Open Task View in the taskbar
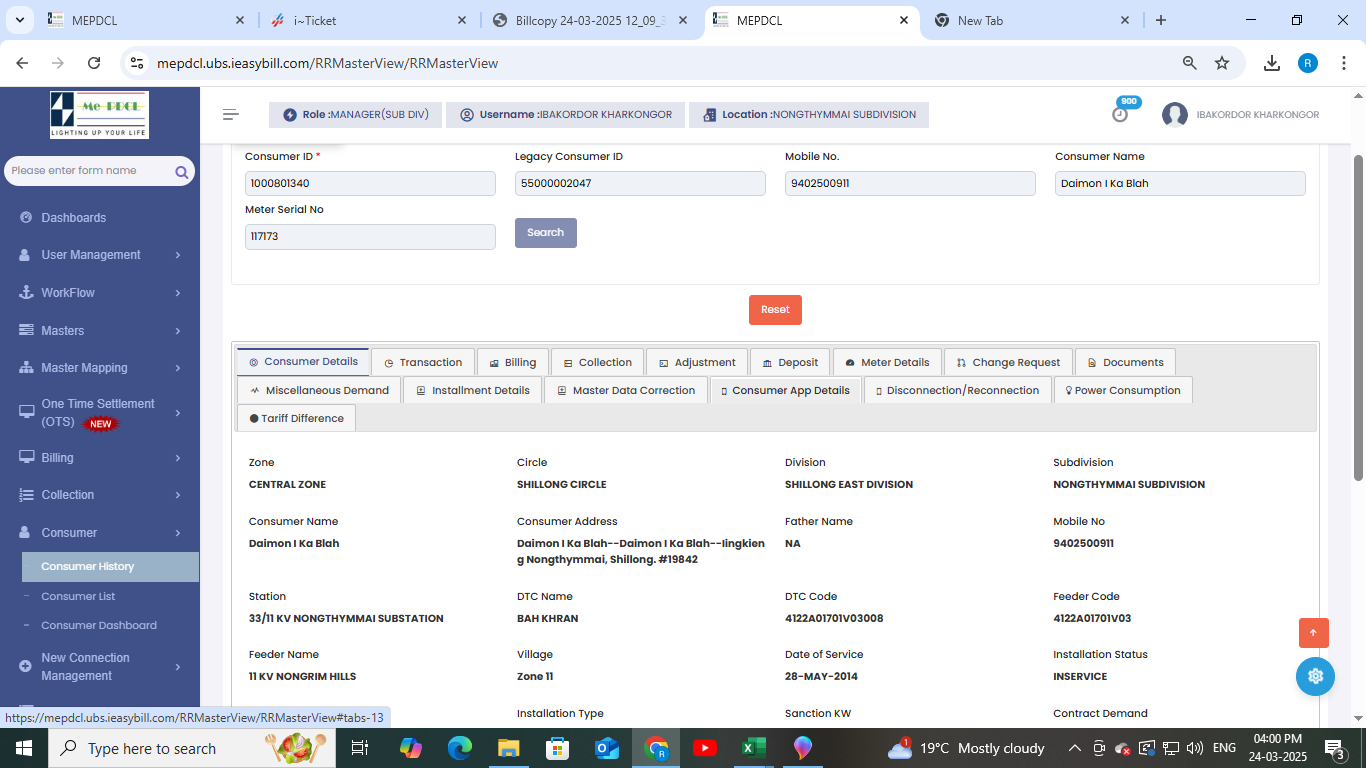The height and width of the screenshot is (768, 1366). pos(360,748)
